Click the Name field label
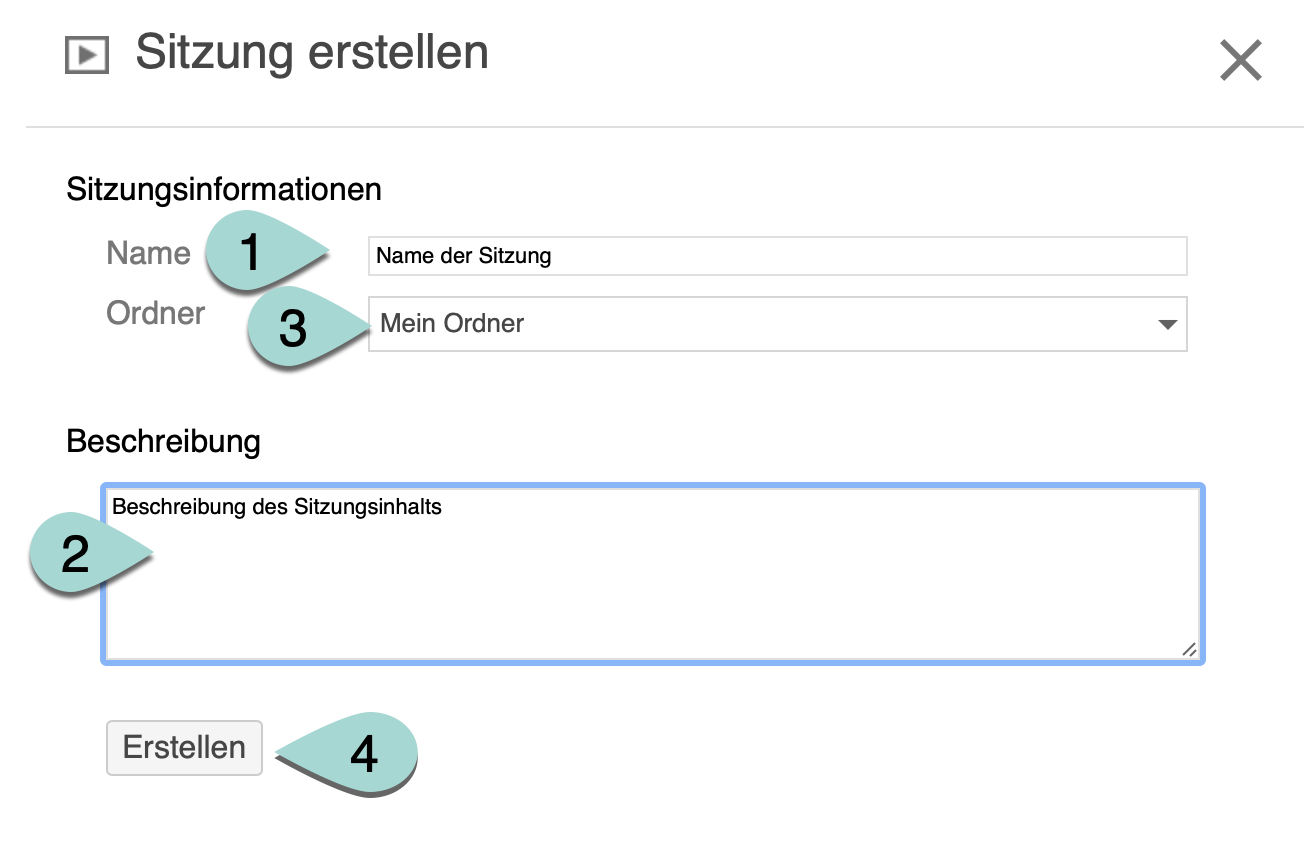Viewport: 1304px width, 852px height. 148,253
